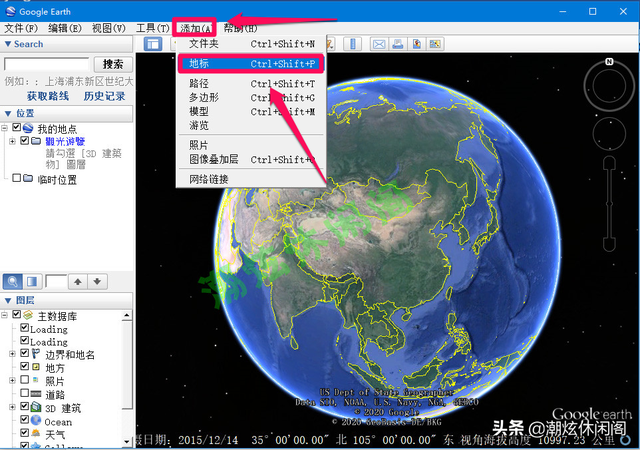
Task: Toggle the 主数据库 checkbox
Action: tap(16, 314)
